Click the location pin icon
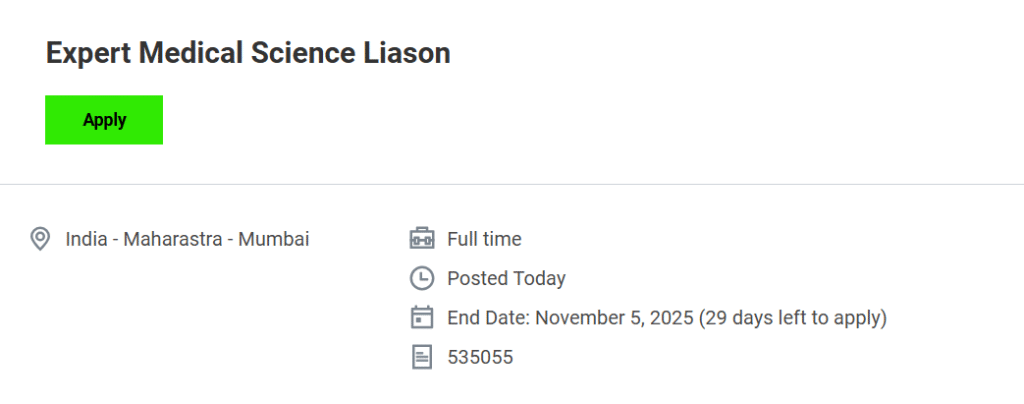The width and height of the screenshot is (1024, 404). 40,239
